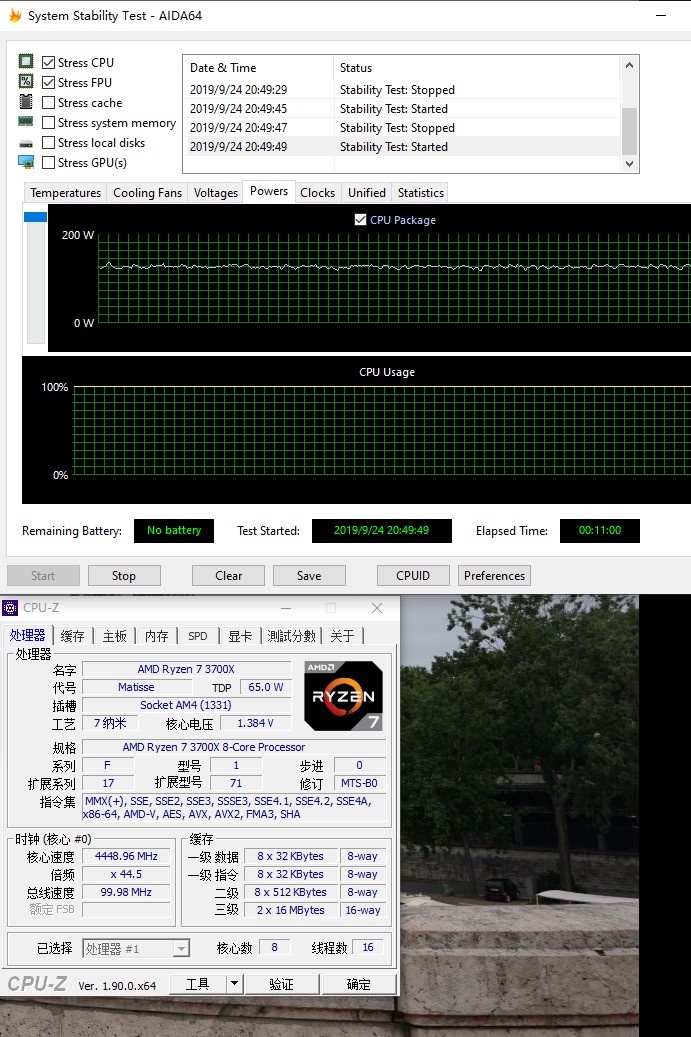This screenshot has width=691, height=1037.
Task: Click the log list scrollbar thumb
Action: pos(629,131)
